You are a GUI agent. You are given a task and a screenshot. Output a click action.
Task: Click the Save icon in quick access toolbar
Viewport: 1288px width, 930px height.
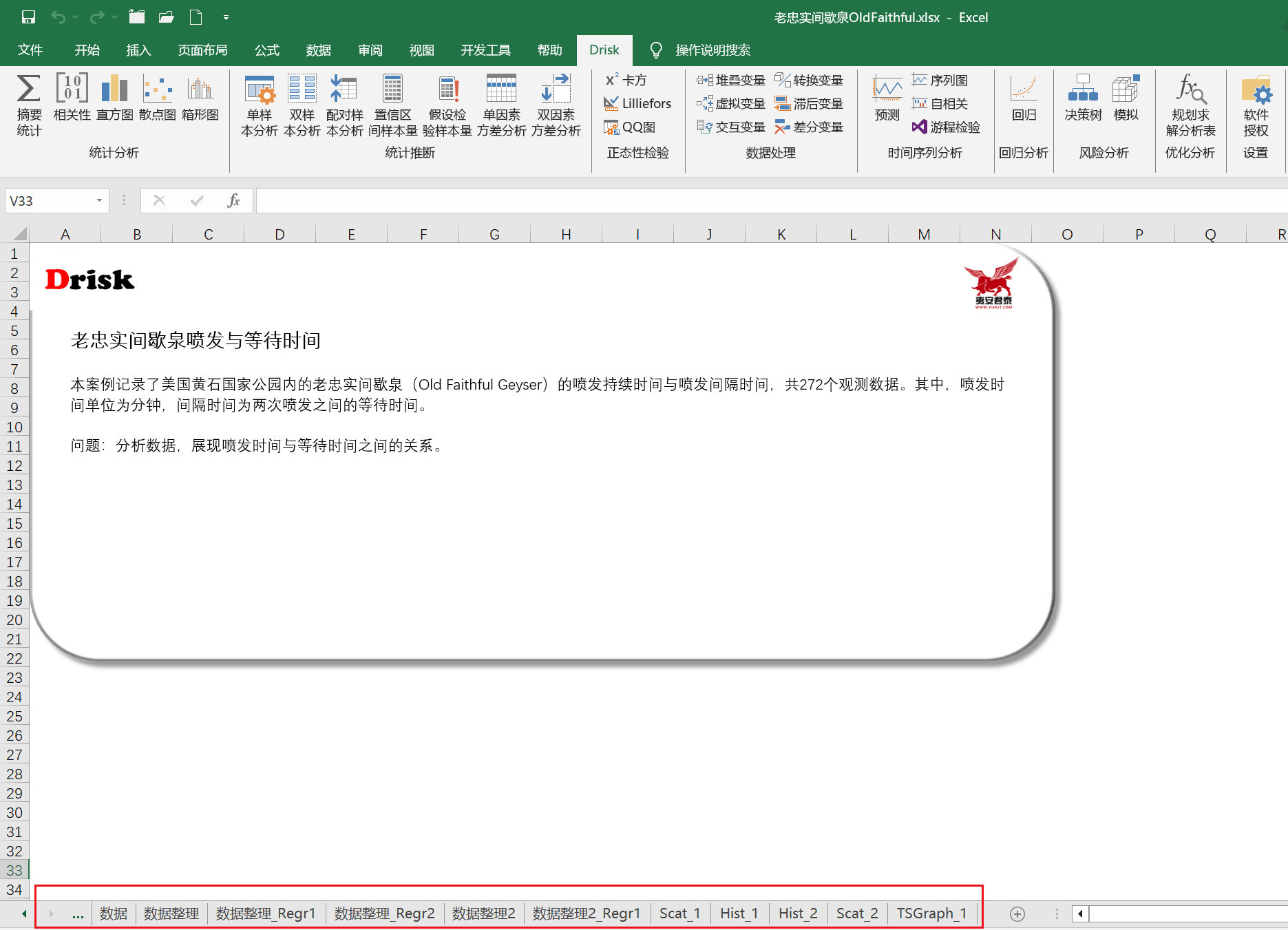(28, 17)
